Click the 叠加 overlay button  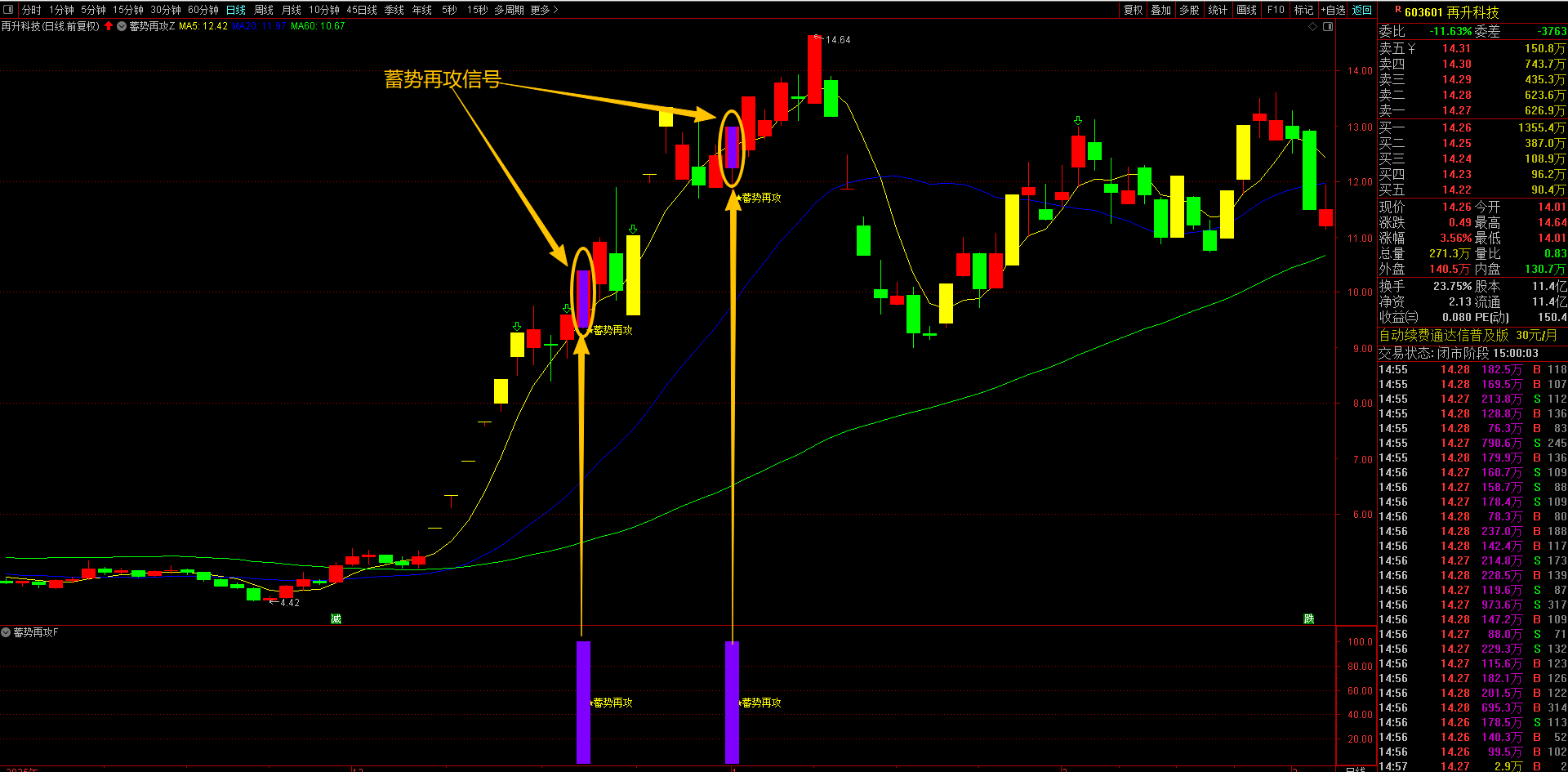click(1161, 10)
